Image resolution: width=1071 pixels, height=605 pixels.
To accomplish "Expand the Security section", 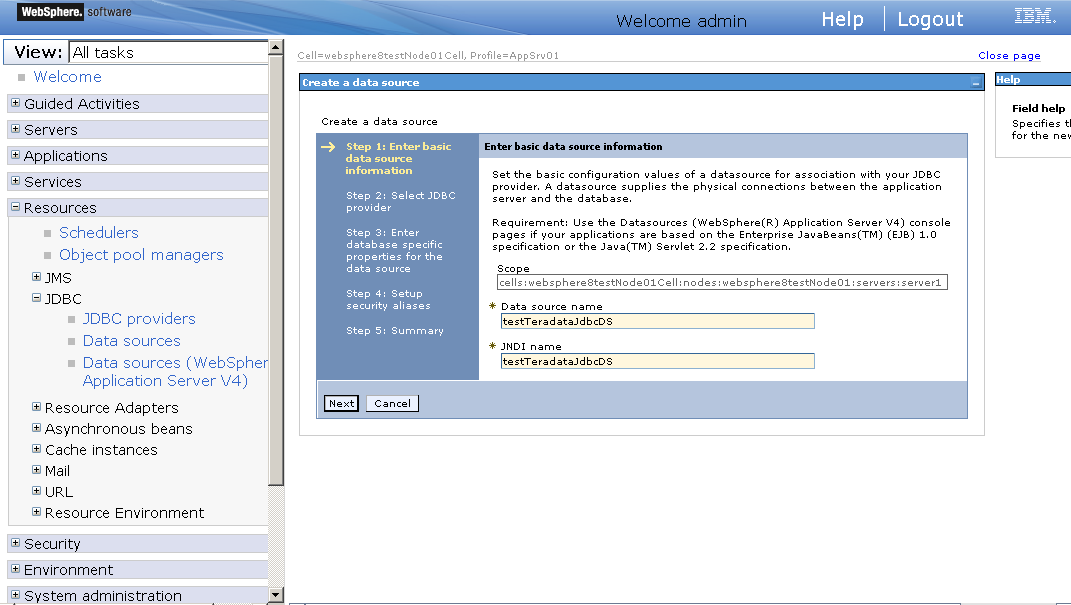I will (x=15, y=543).
